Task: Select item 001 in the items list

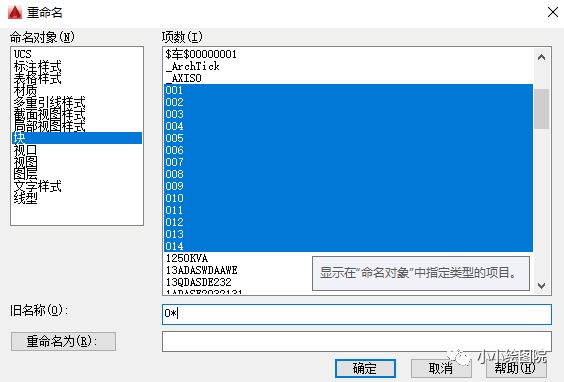Action: coord(348,90)
